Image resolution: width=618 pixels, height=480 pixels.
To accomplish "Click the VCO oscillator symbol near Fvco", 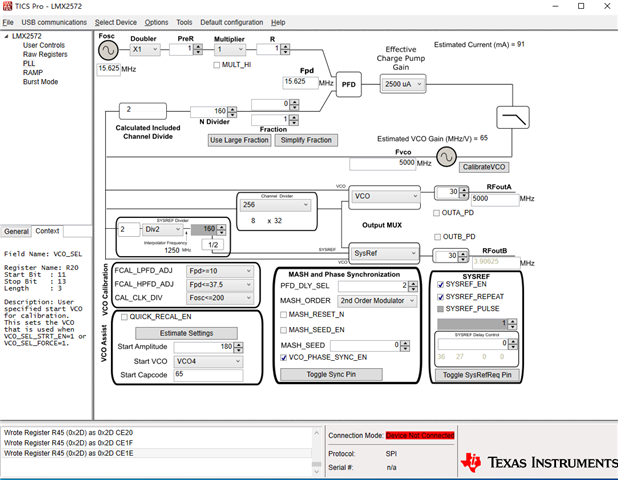I will (x=447, y=156).
